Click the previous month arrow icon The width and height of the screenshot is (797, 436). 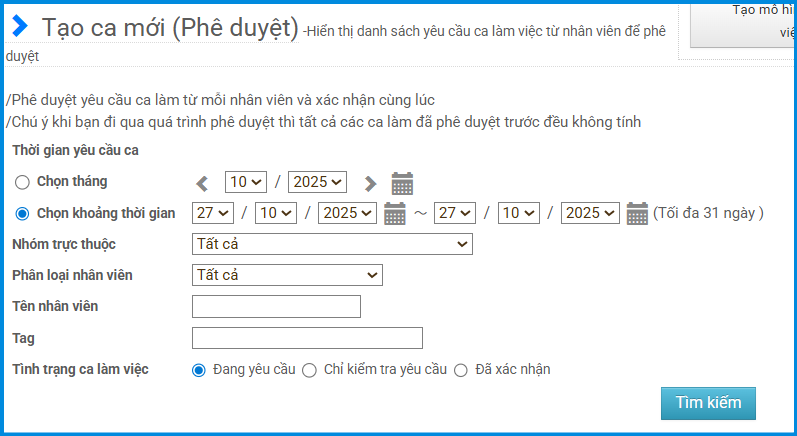point(202,183)
